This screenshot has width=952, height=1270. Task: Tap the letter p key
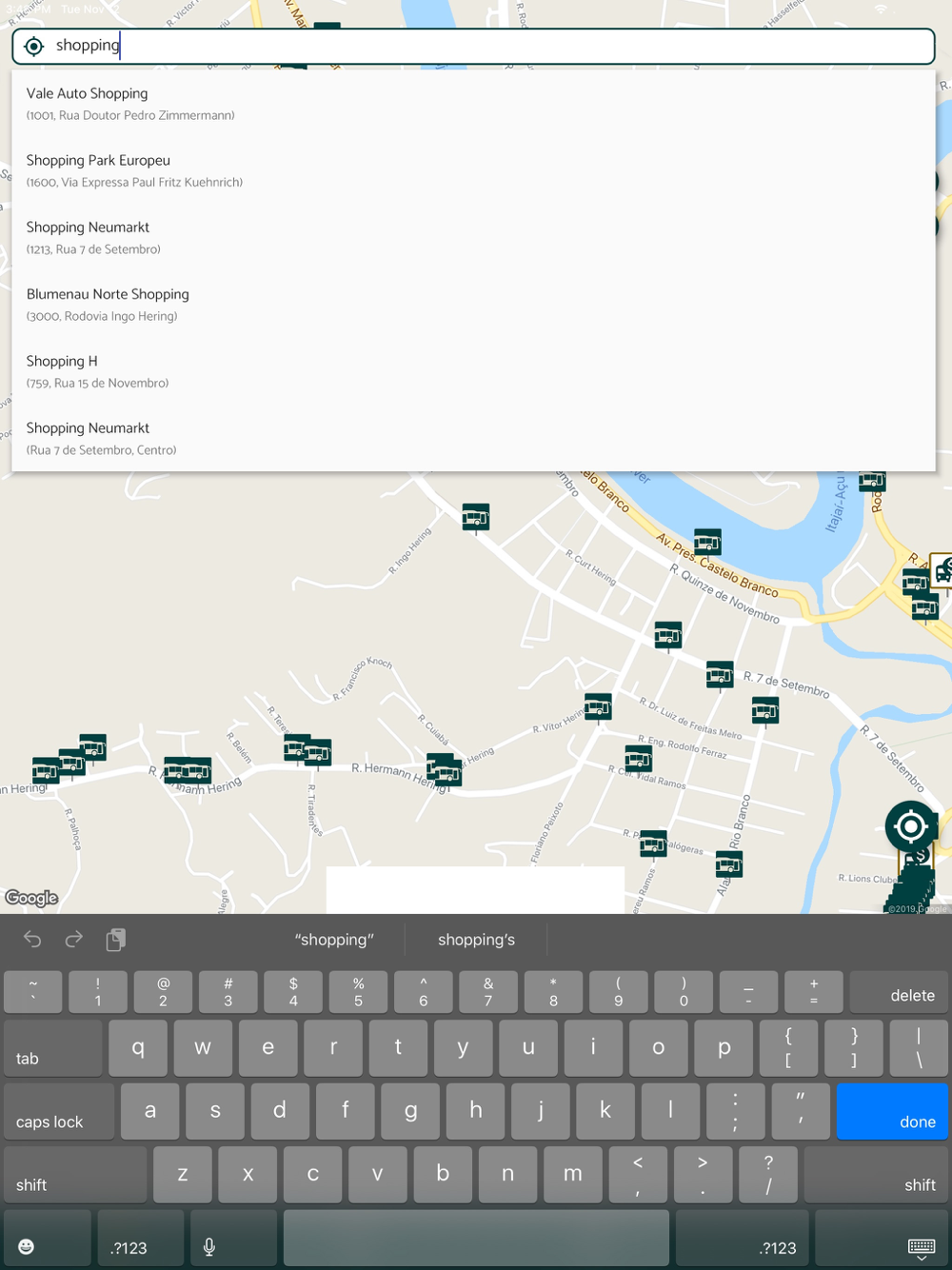tap(724, 1048)
